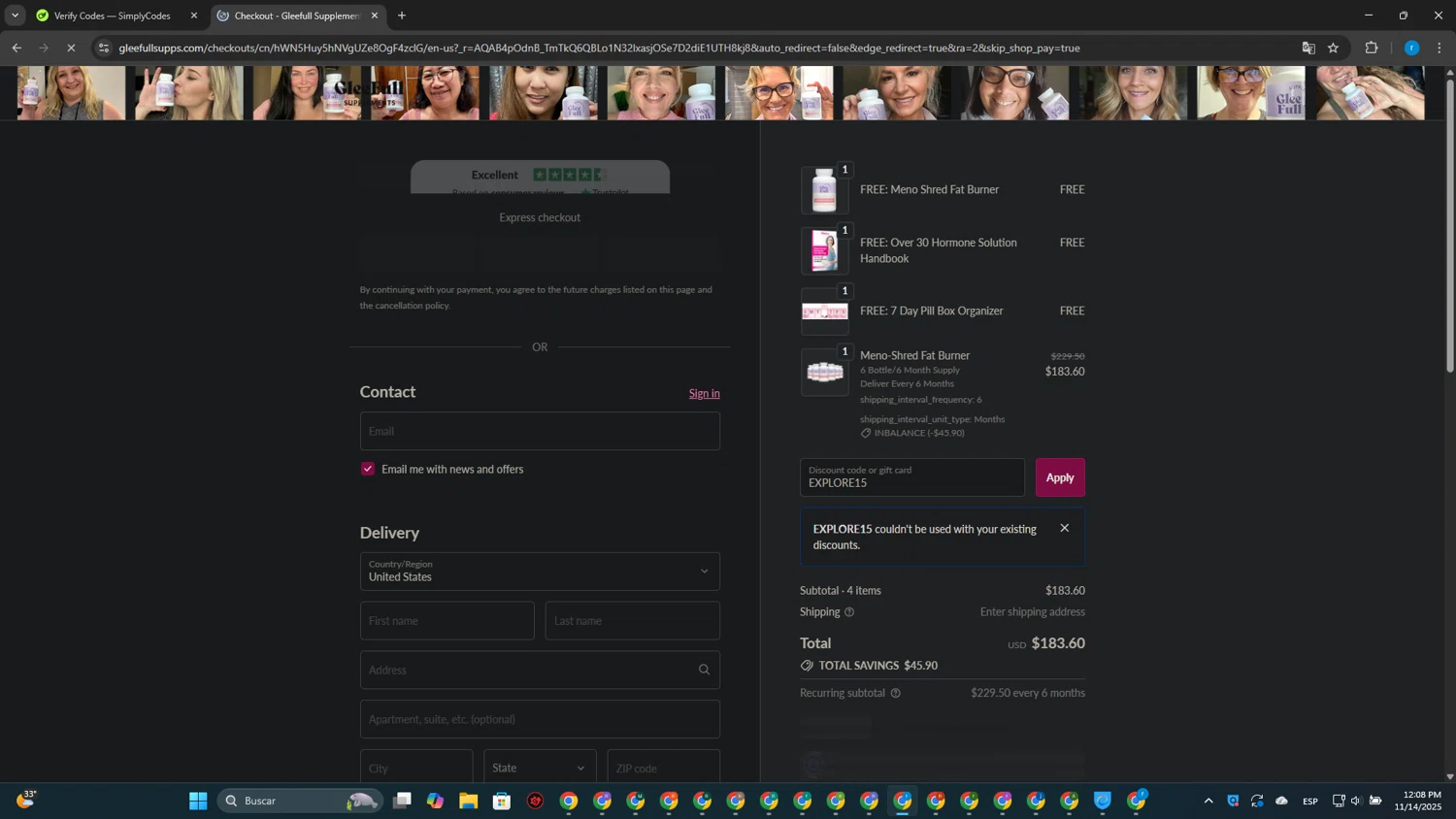Click the $183.60 total amount text
This screenshot has height=819, width=1456.
coord(1058,643)
